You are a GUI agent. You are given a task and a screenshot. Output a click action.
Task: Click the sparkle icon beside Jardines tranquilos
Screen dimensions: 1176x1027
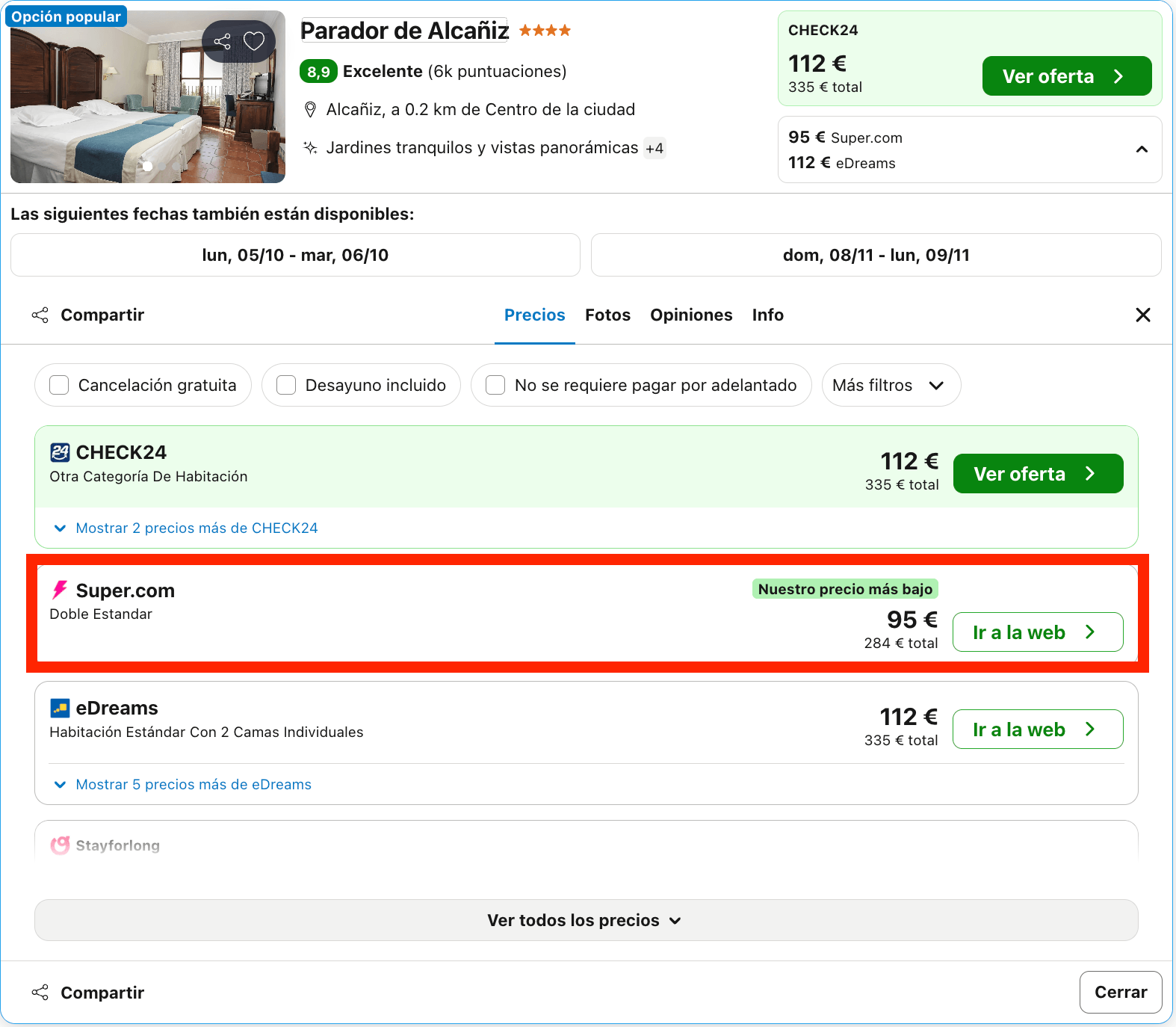(x=310, y=147)
